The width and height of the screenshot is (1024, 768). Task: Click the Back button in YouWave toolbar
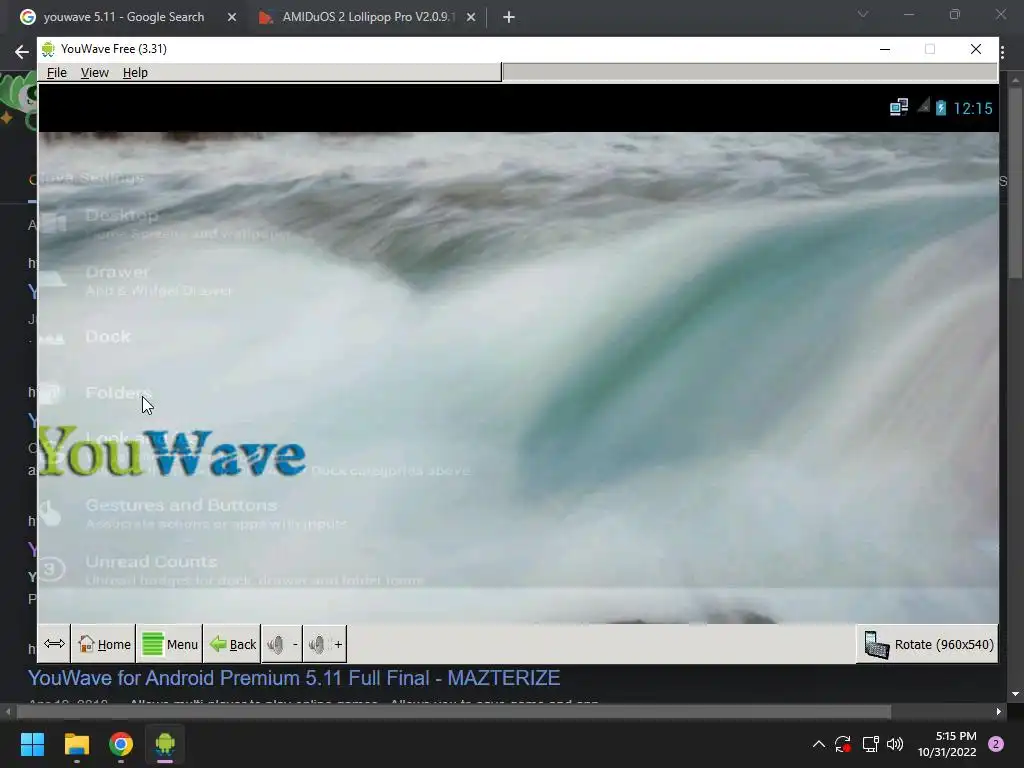pyautogui.click(x=232, y=644)
